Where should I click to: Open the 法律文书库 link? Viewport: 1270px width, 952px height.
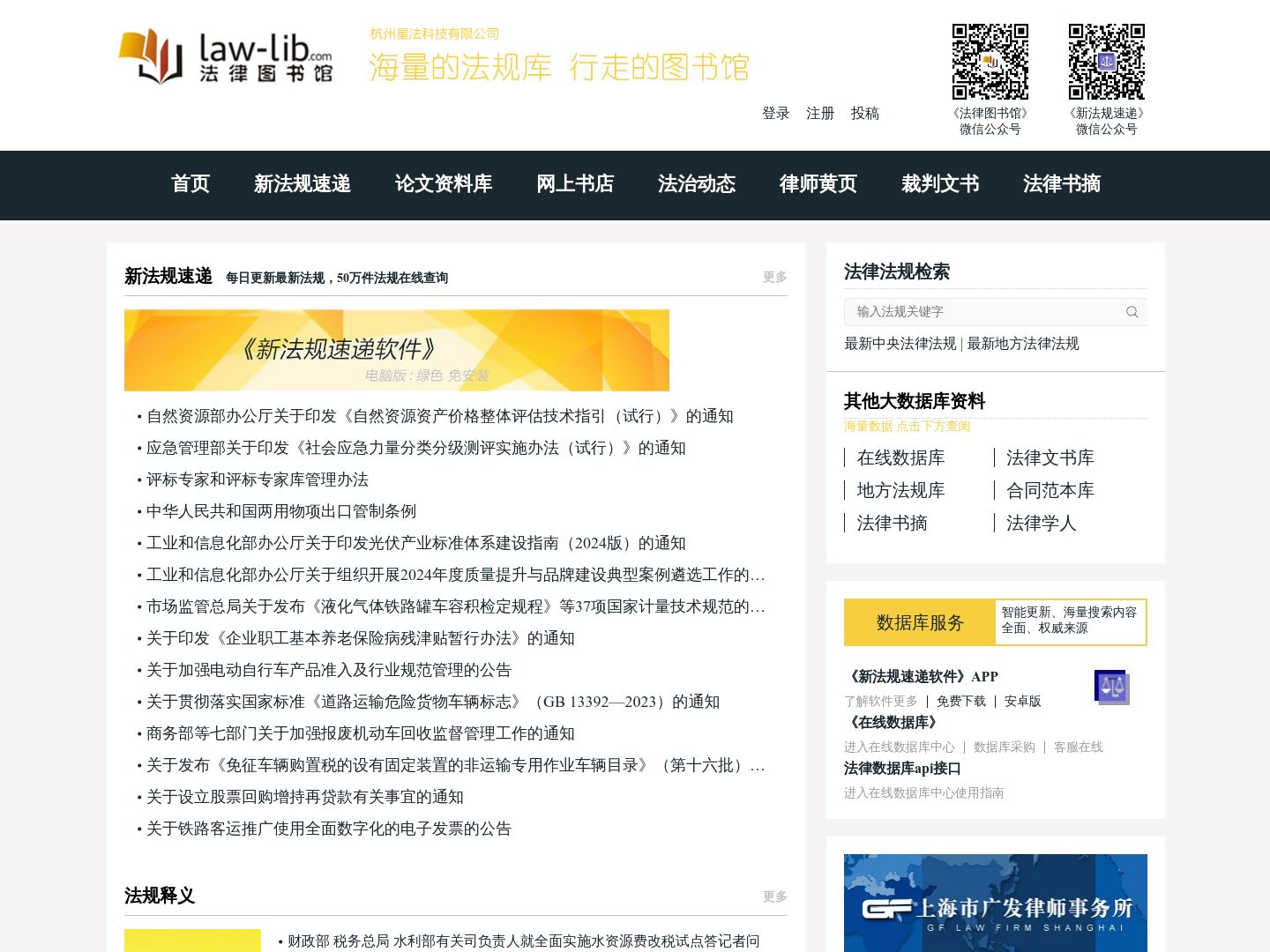coord(1050,458)
